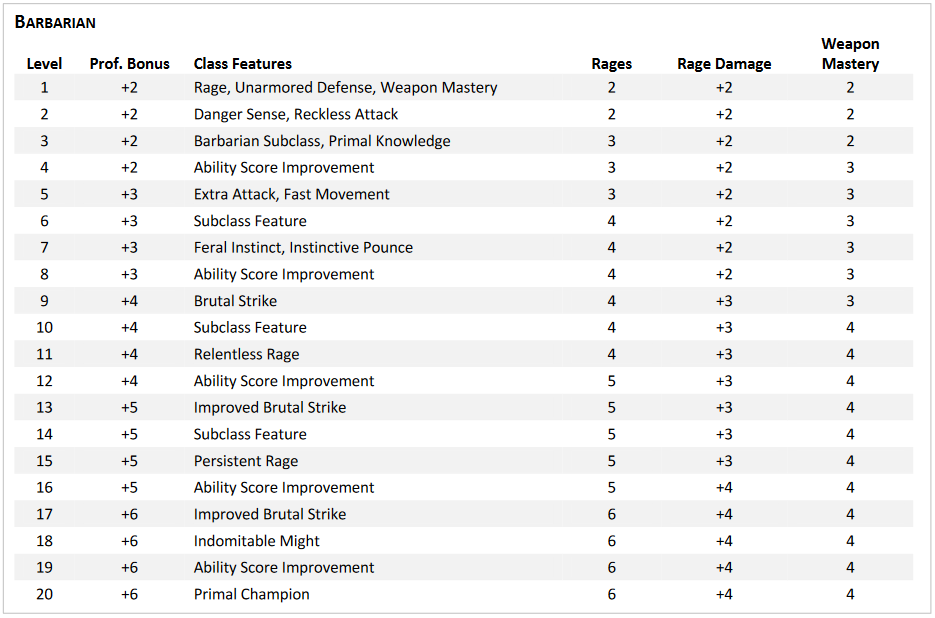Viewport: 935px width, 618px height.
Task: Select the Weapon Mastery column header
Action: coord(850,54)
